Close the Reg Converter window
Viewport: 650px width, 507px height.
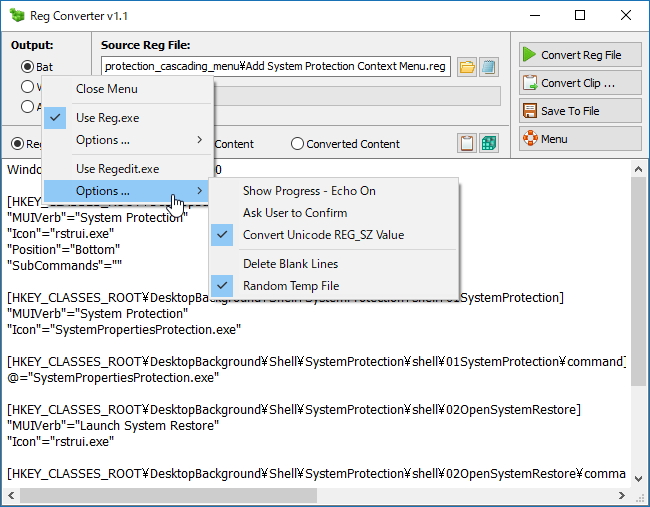626,15
